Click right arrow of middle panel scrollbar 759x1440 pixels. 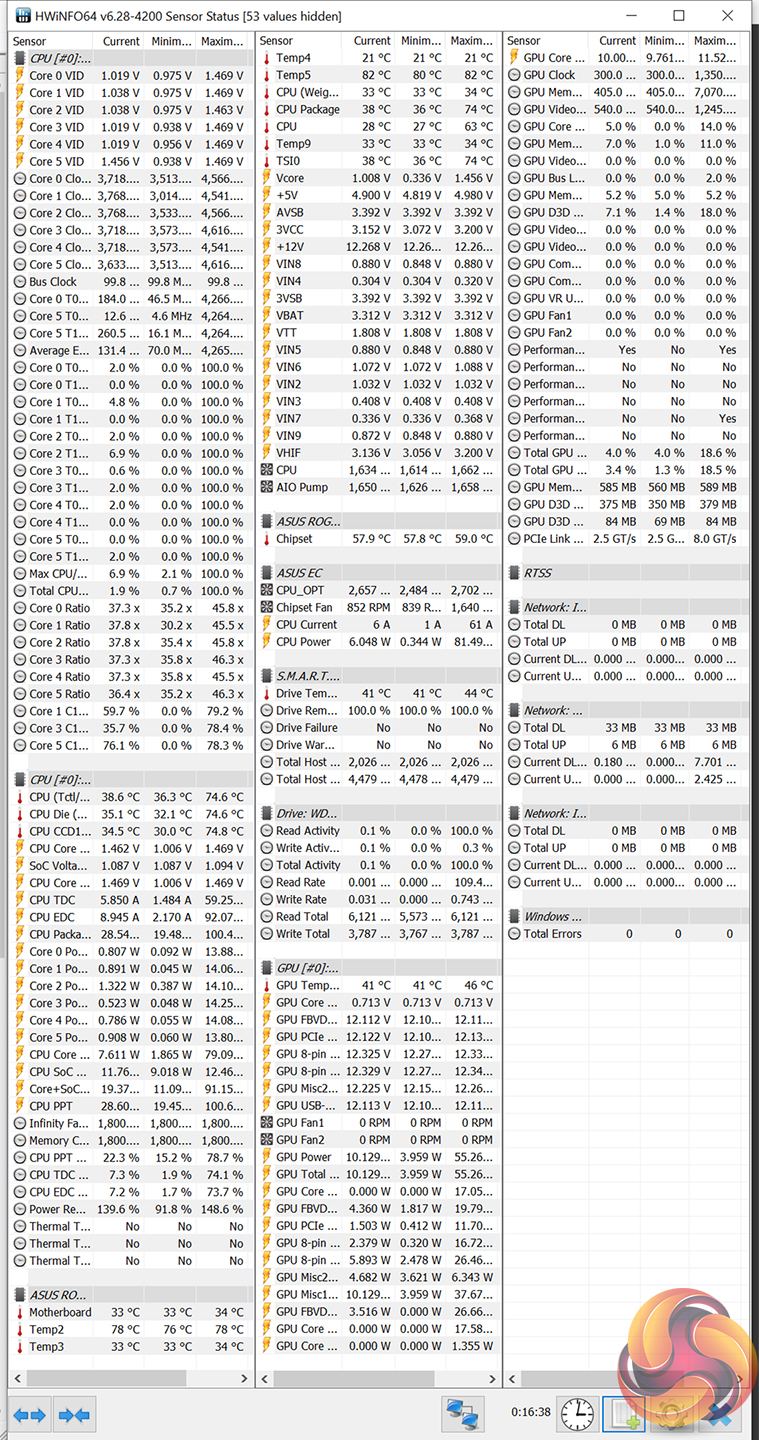click(492, 1378)
